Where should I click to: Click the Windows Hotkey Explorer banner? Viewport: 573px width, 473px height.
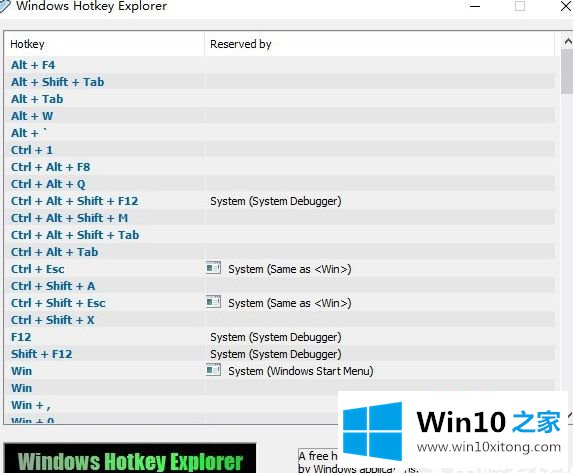click(130, 458)
